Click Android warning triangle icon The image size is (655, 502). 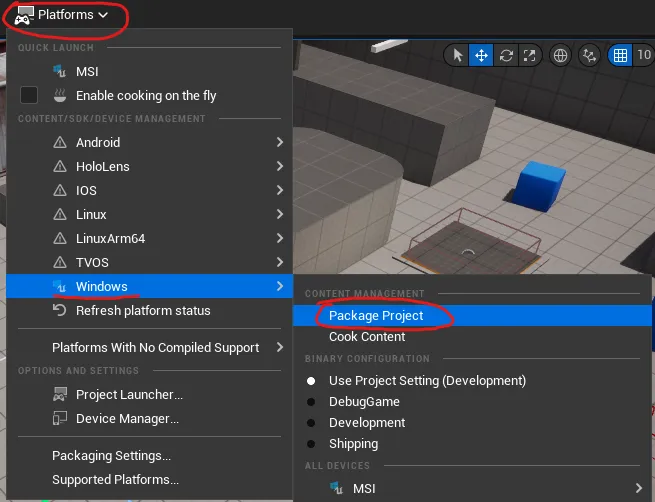tap(60, 142)
